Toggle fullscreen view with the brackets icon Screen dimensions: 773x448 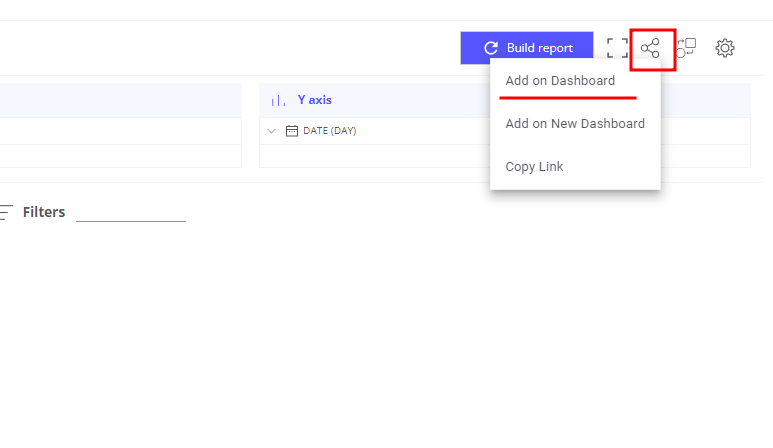tap(617, 48)
